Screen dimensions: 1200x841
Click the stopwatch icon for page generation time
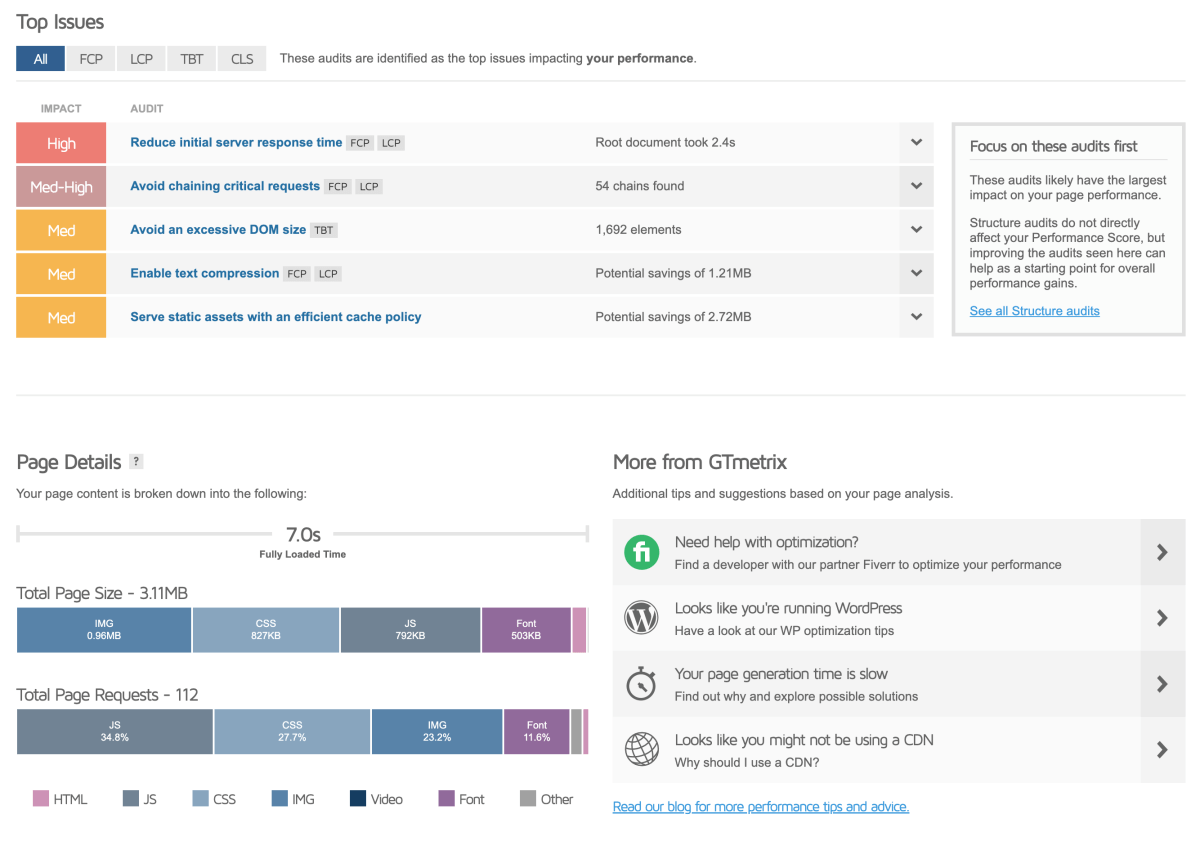pos(642,684)
